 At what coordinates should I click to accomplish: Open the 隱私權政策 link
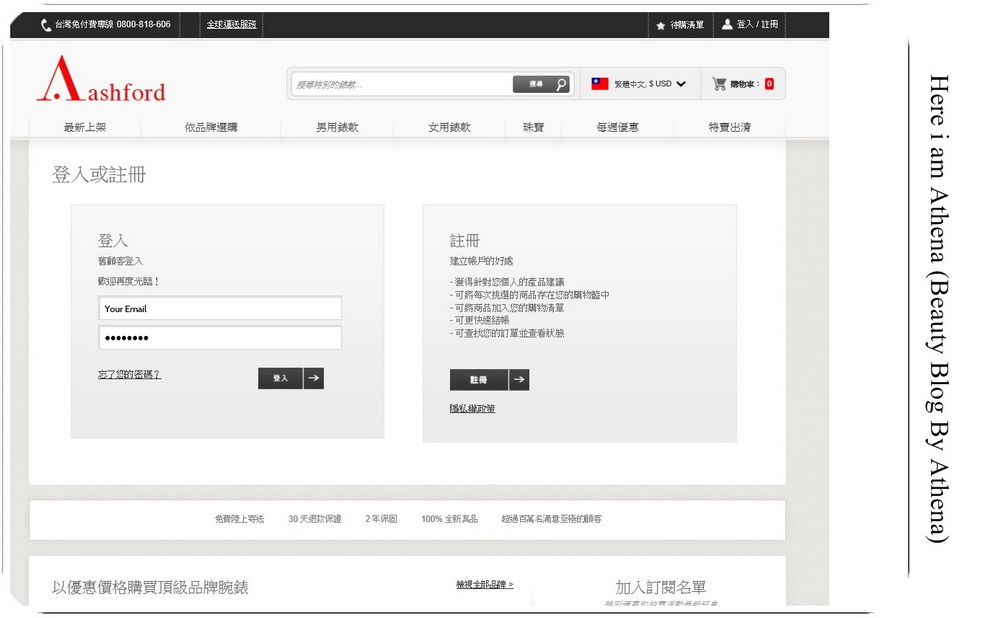(473, 408)
